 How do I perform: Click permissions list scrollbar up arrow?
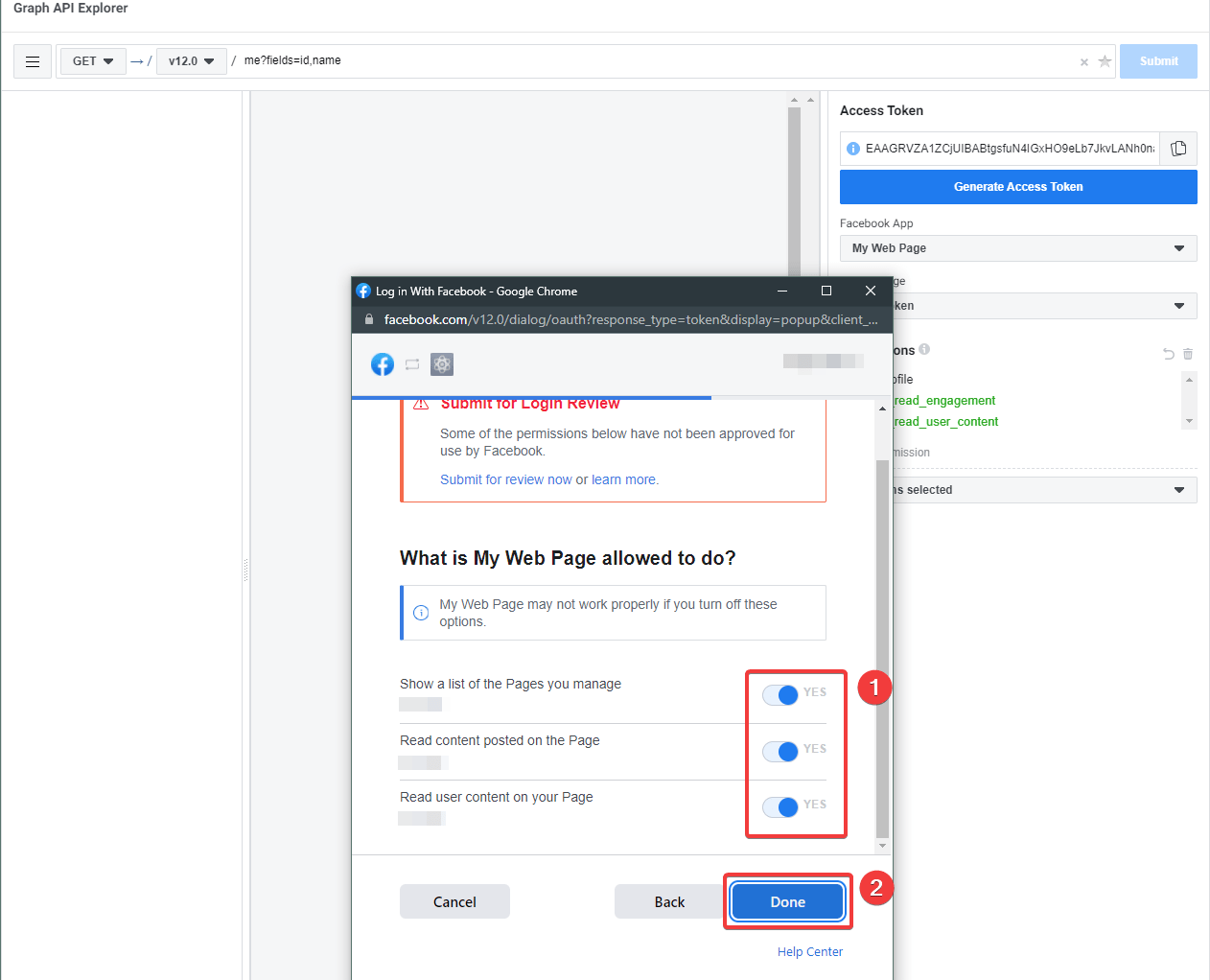coord(1189,380)
